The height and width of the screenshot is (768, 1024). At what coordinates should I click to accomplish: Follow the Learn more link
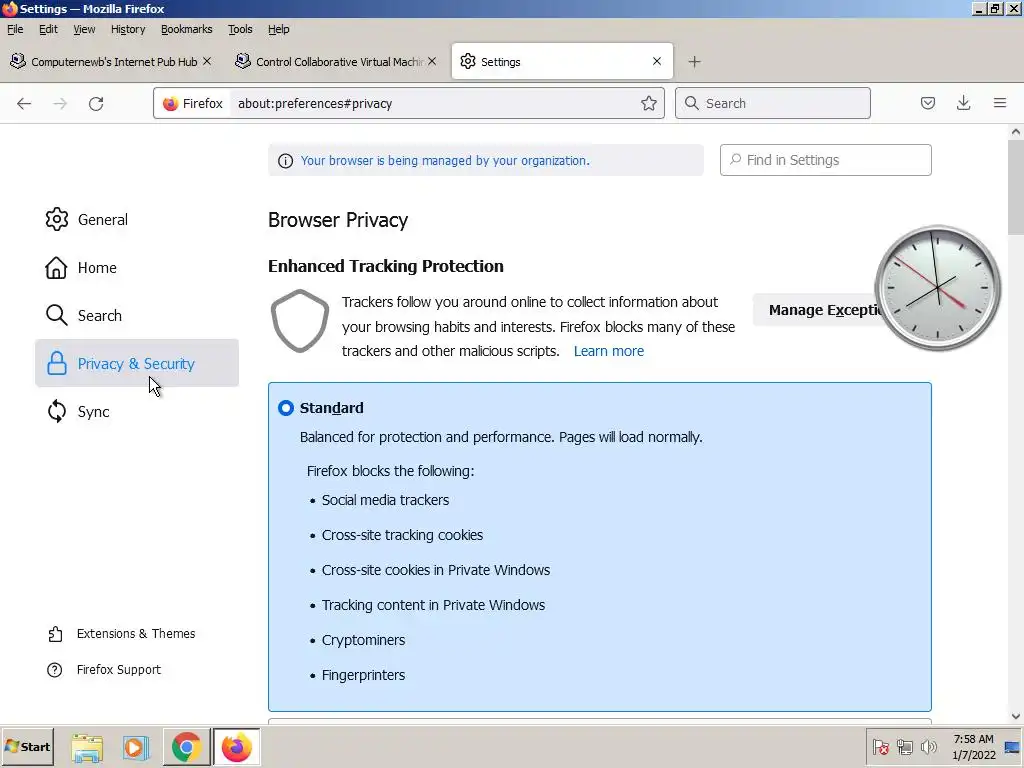click(609, 351)
